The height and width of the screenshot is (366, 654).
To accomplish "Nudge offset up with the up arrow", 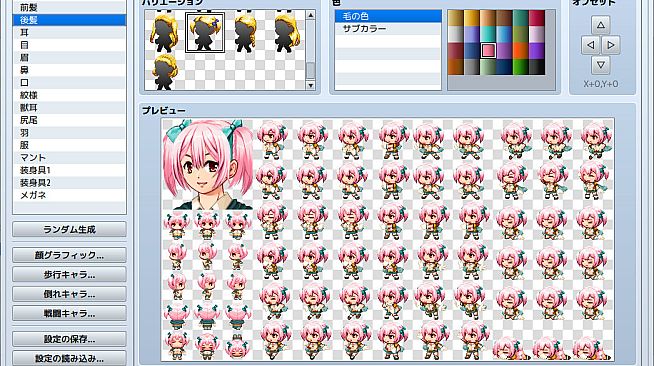I will (x=601, y=25).
